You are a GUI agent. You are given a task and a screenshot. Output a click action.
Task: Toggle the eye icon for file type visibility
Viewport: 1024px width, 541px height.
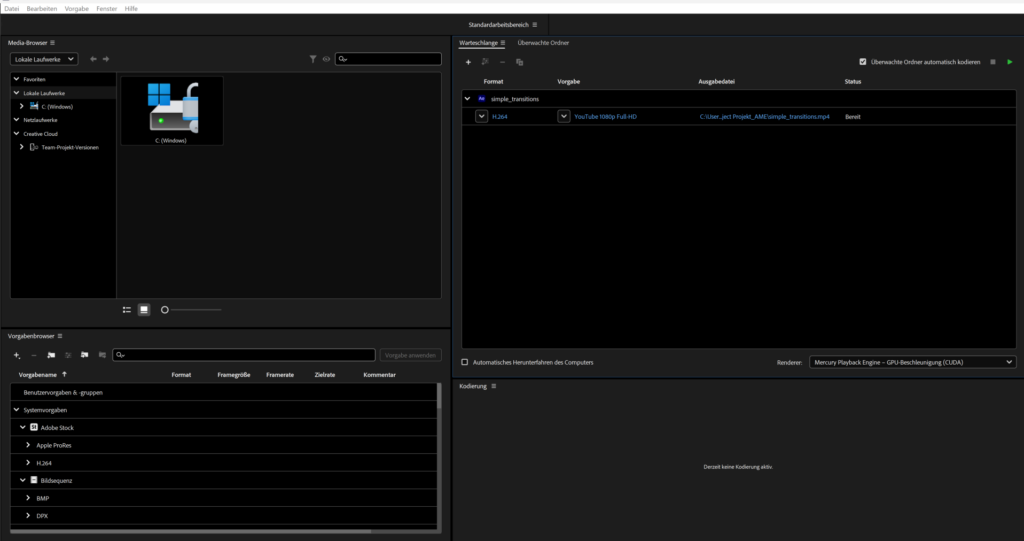(326, 59)
